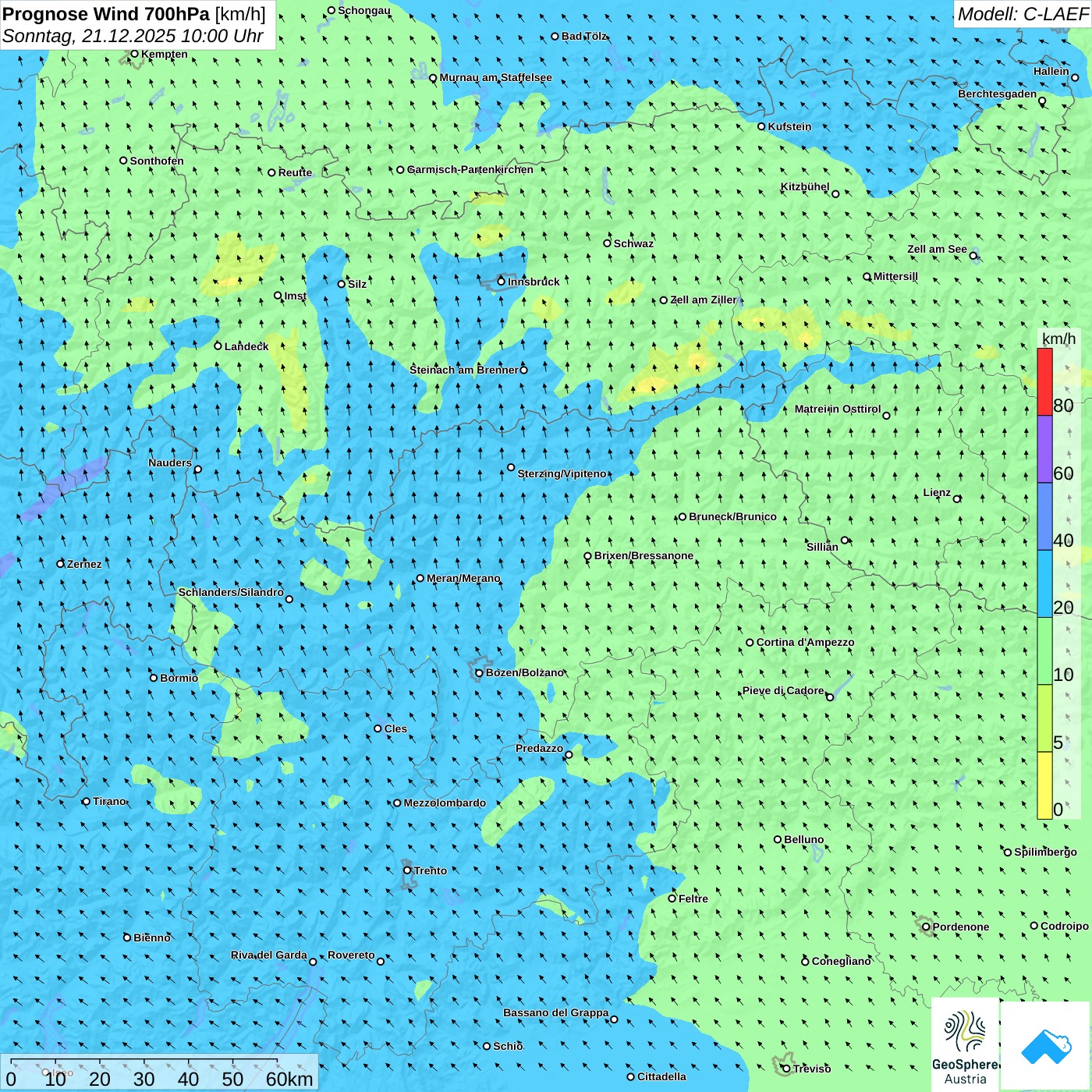1092x1092 pixels.
Task: Click the red 80 km/h legend color
Action: [x=1044, y=381]
